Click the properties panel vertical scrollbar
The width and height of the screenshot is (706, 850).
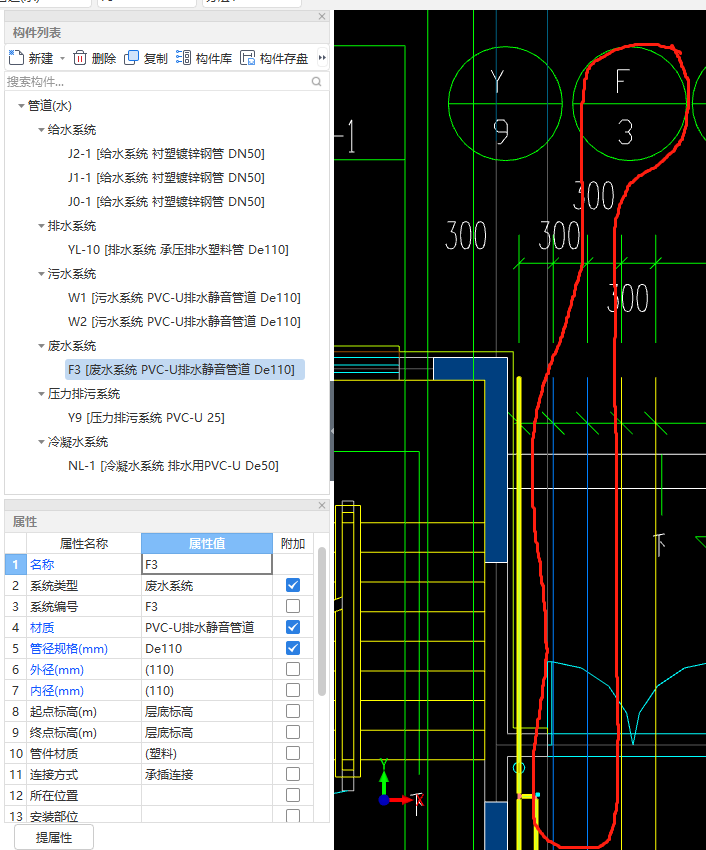(x=322, y=621)
